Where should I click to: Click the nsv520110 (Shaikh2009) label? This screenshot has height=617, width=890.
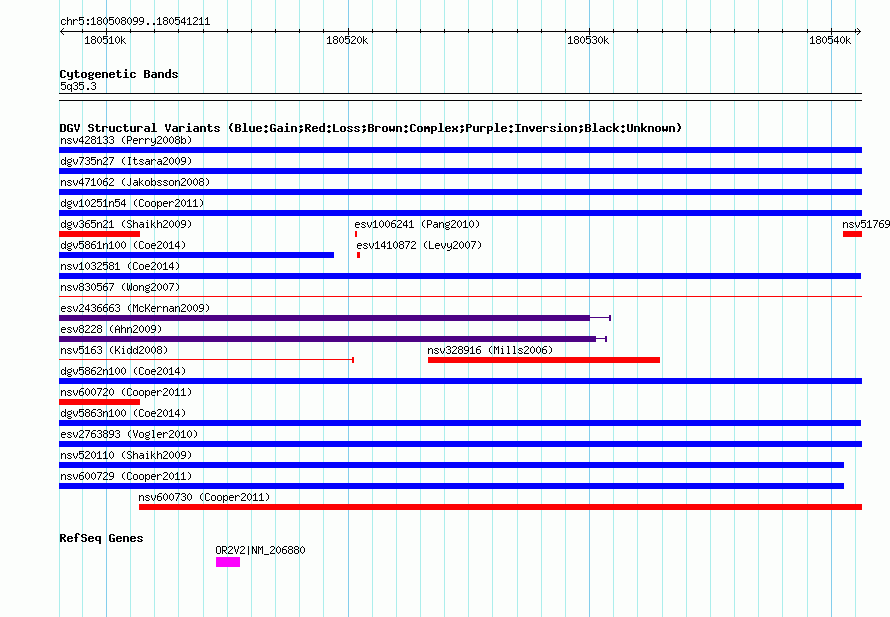pyautogui.click(x=126, y=455)
